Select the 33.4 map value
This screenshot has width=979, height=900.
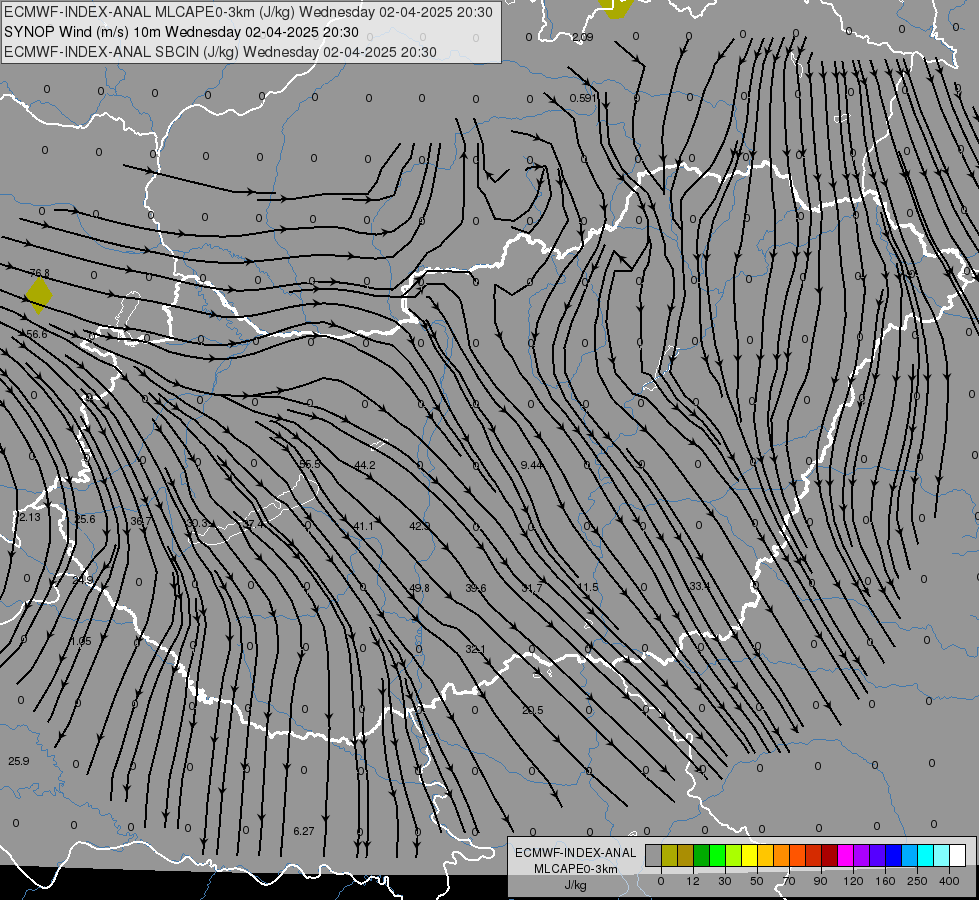(700, 586)
